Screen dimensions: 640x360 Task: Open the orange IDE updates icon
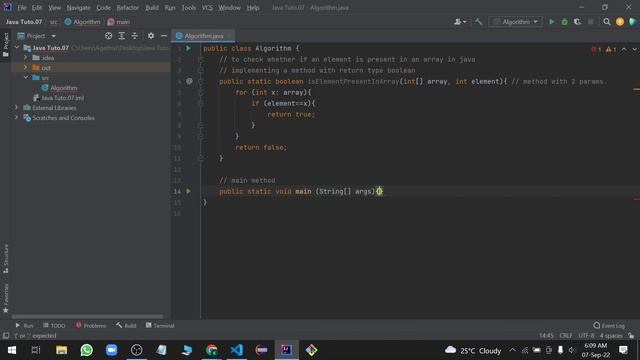[x=620, y=22]
